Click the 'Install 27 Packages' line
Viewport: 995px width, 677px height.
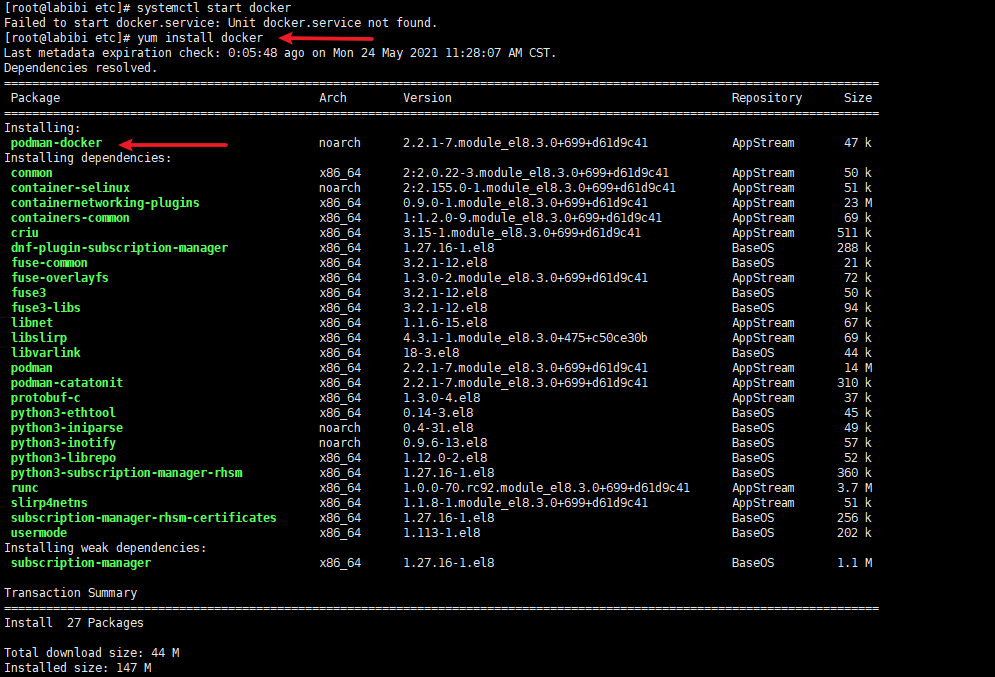click(74, 623)
